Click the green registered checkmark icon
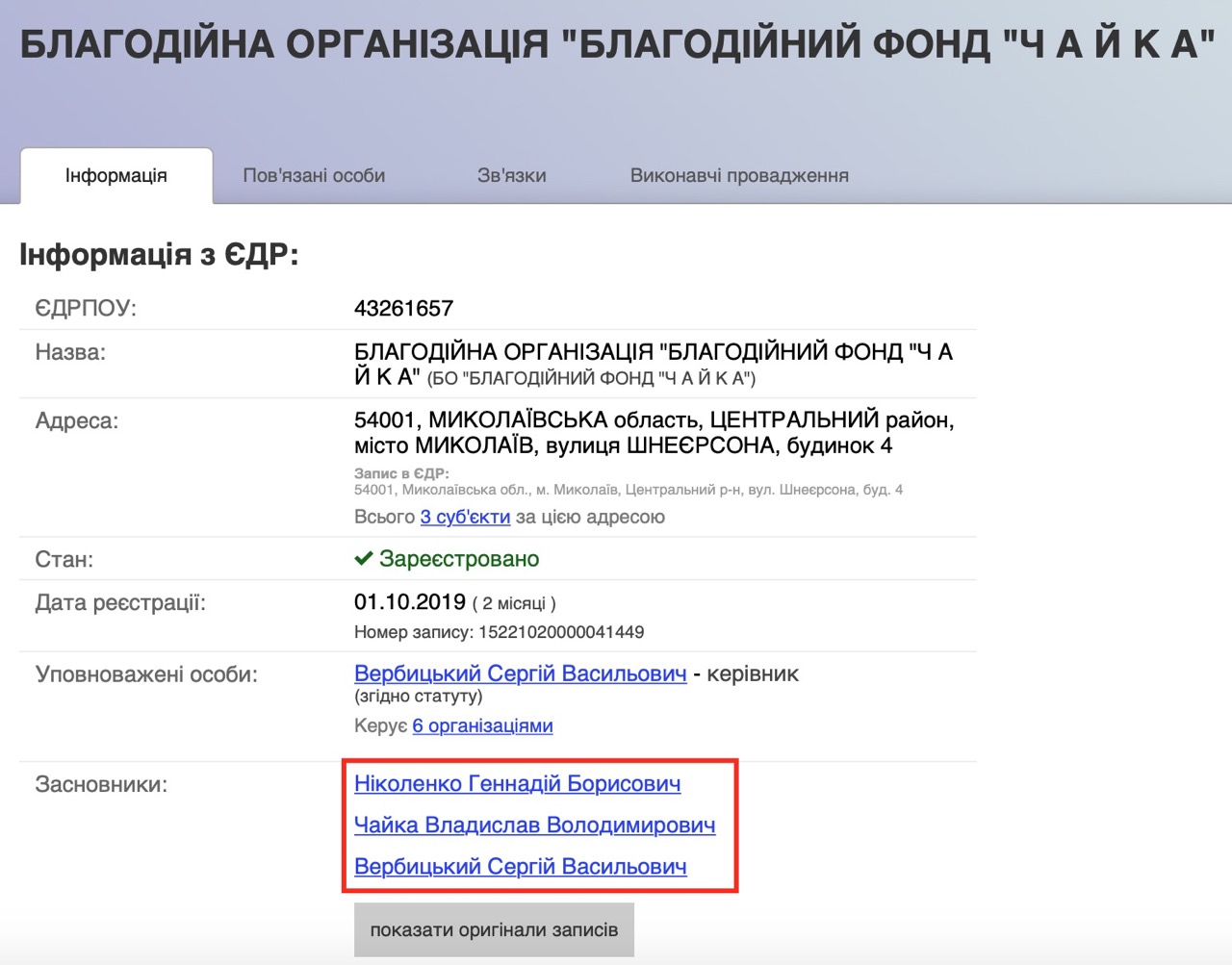 364,559
